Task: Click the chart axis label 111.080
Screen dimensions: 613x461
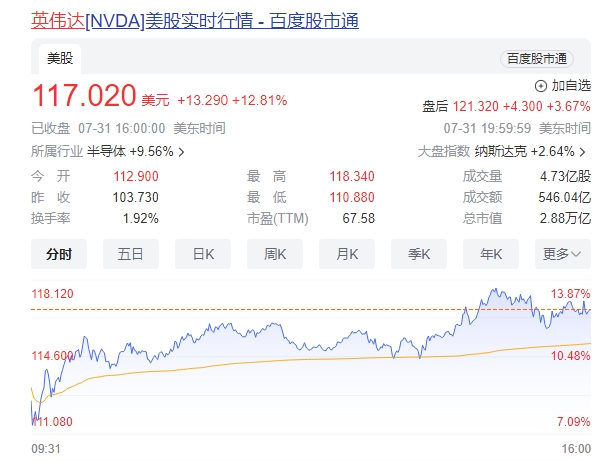Action: pos(52,422)
